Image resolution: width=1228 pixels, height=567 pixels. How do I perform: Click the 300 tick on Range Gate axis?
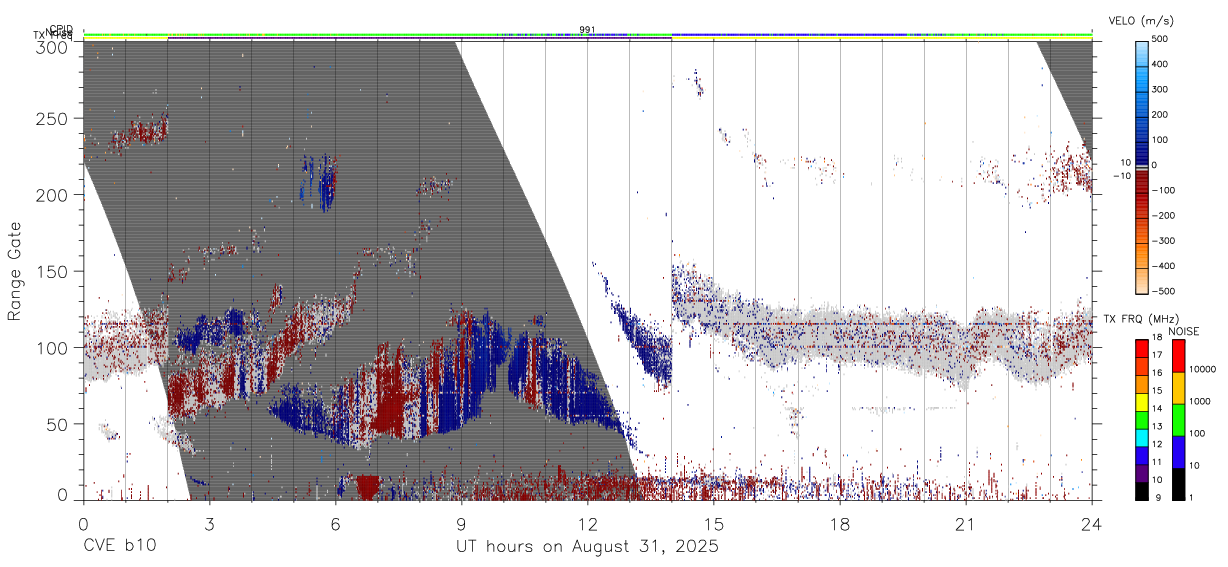[x=51, y=46]
